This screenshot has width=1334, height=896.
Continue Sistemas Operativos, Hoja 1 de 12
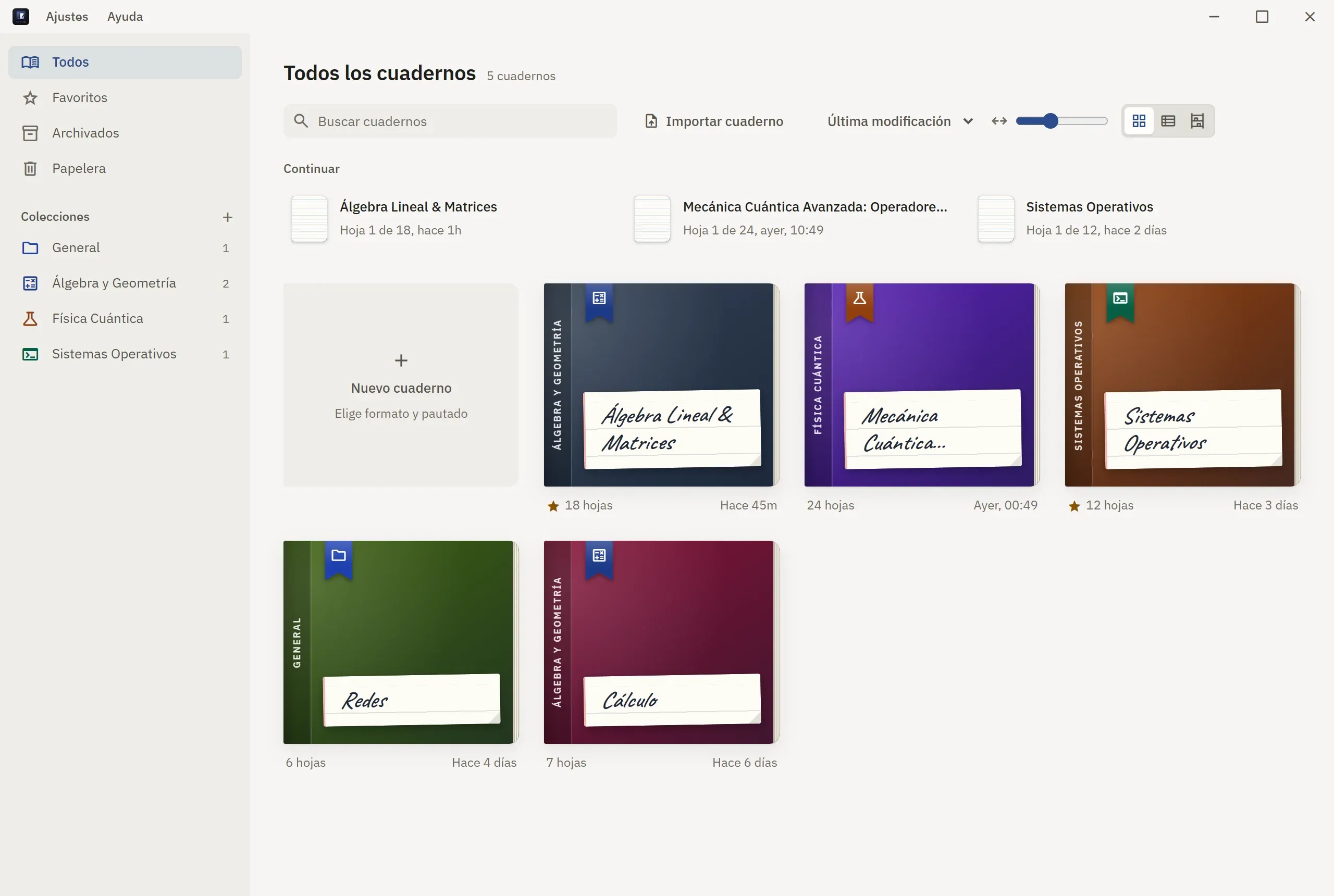[1138, 219]
